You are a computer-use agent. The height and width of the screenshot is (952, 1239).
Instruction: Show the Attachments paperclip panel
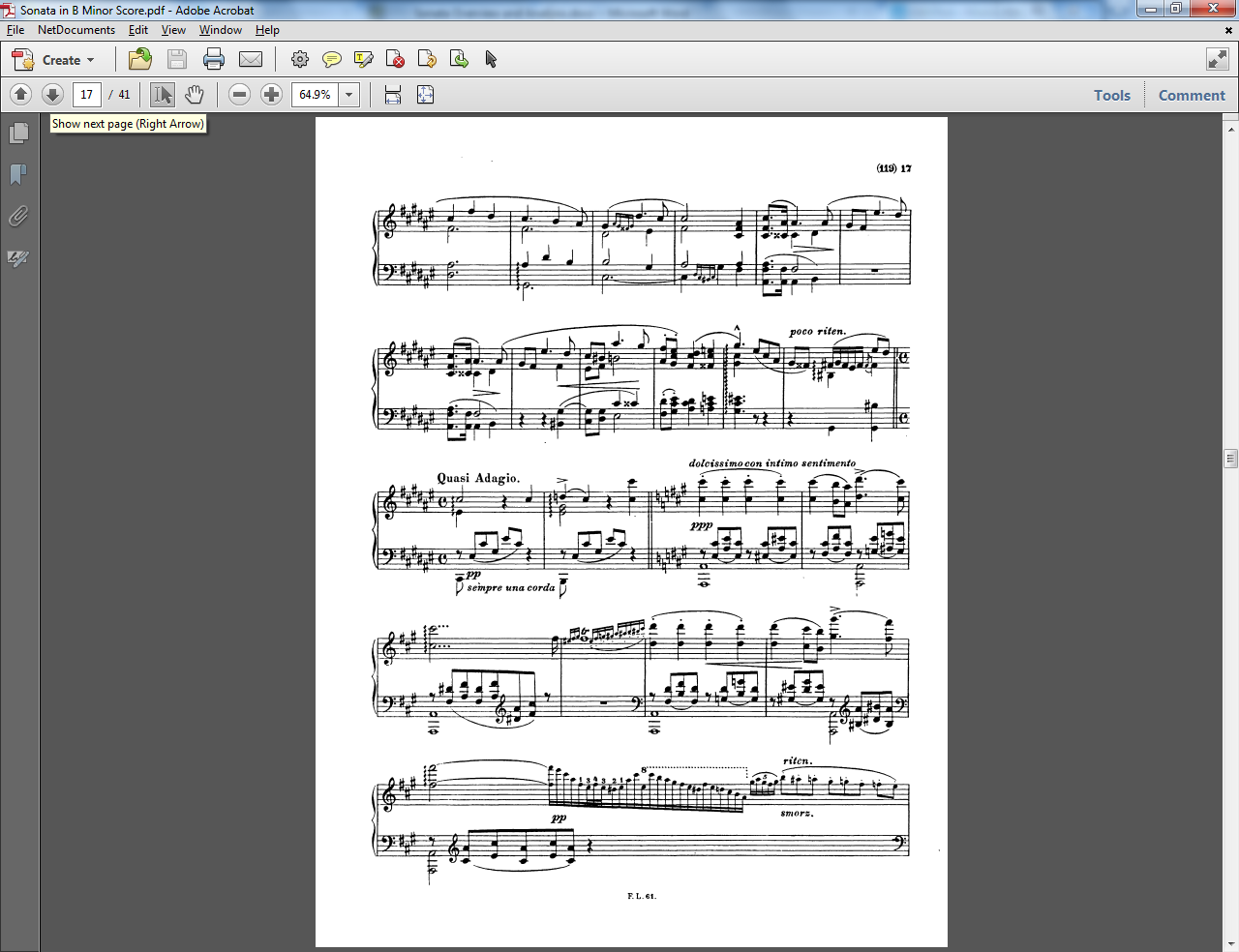point(18,216)
